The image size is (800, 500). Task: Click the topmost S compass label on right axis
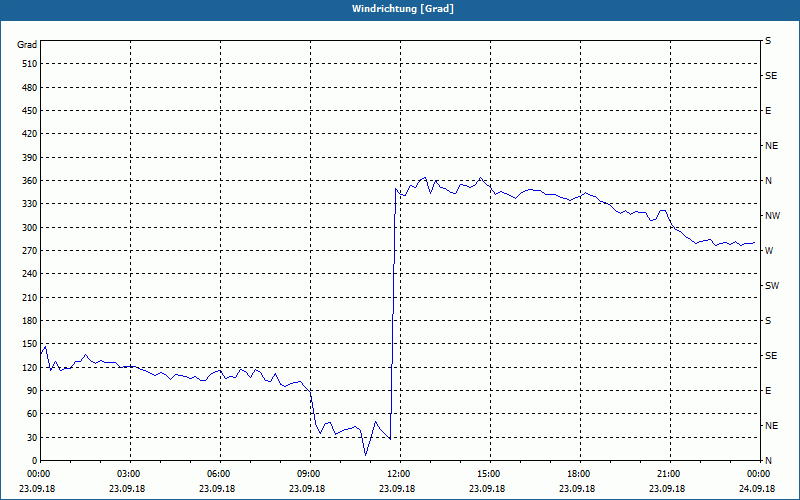coord(768,41)
